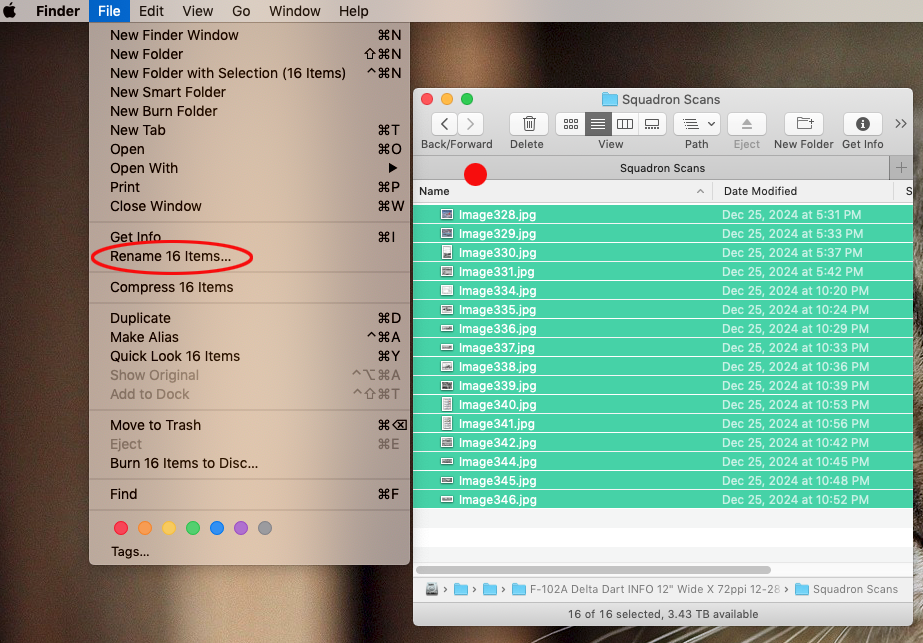Click the Delete trash icon in the toolbar
Image resolution: width=923 pixels, height=643 pixels.
529,124
